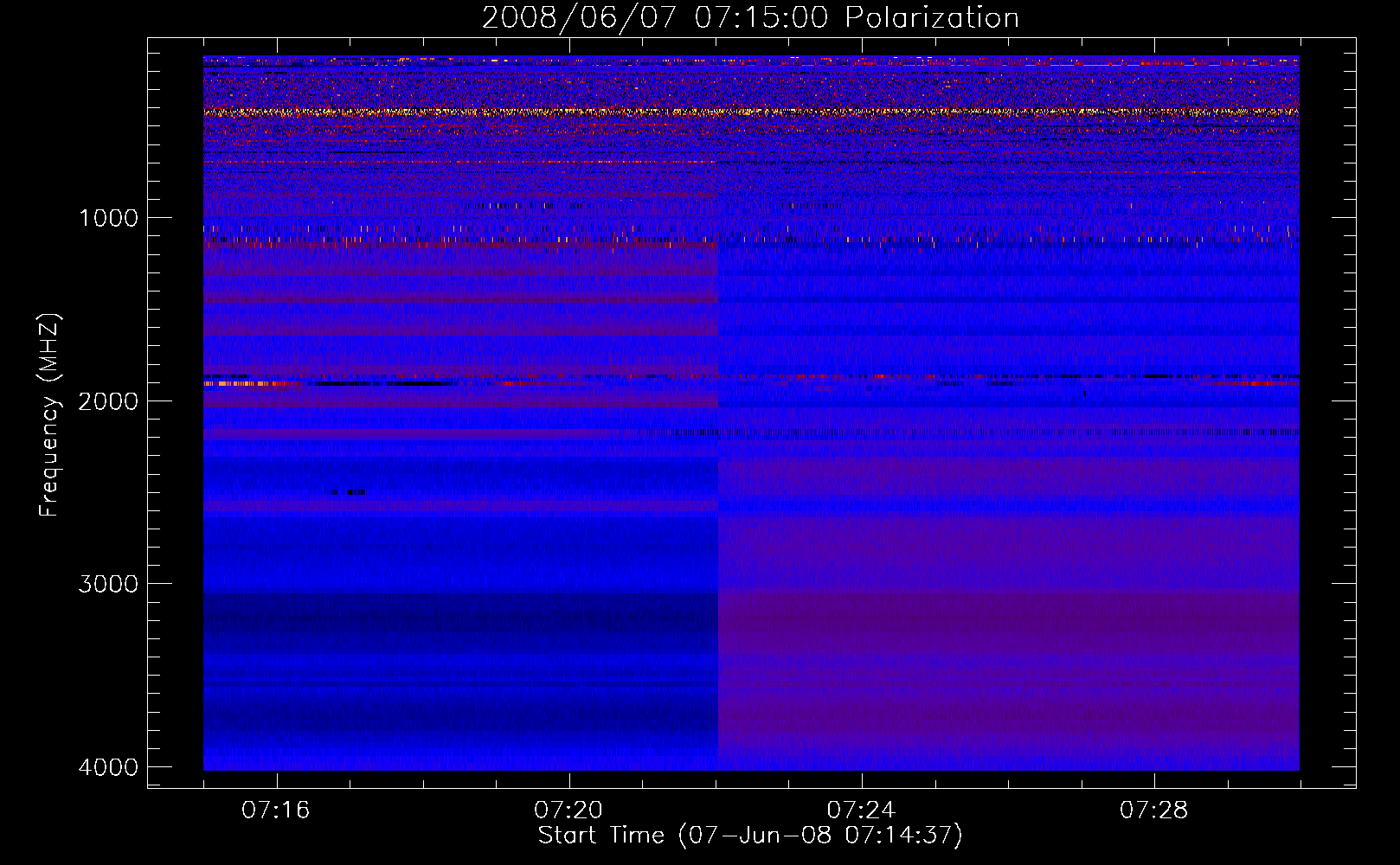Select the '1000' frequency axis label
Viewport: 1400px width, 865px height.
[x=108, y=218]
